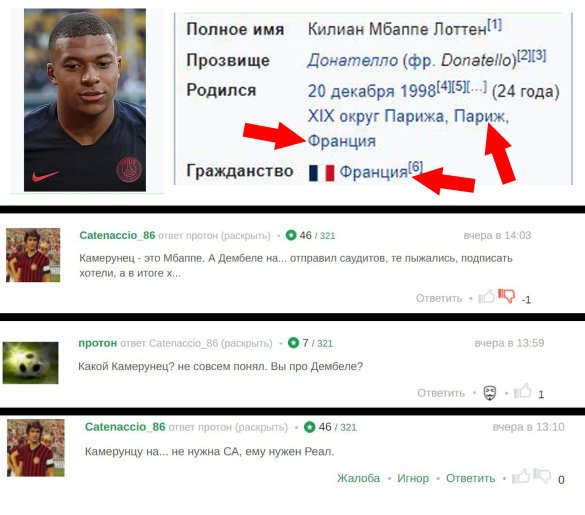This screenshot has width=585, height=515.
Task: Click the green star rating icon beside 7 / 321
Action: click(x=293, y=342)
